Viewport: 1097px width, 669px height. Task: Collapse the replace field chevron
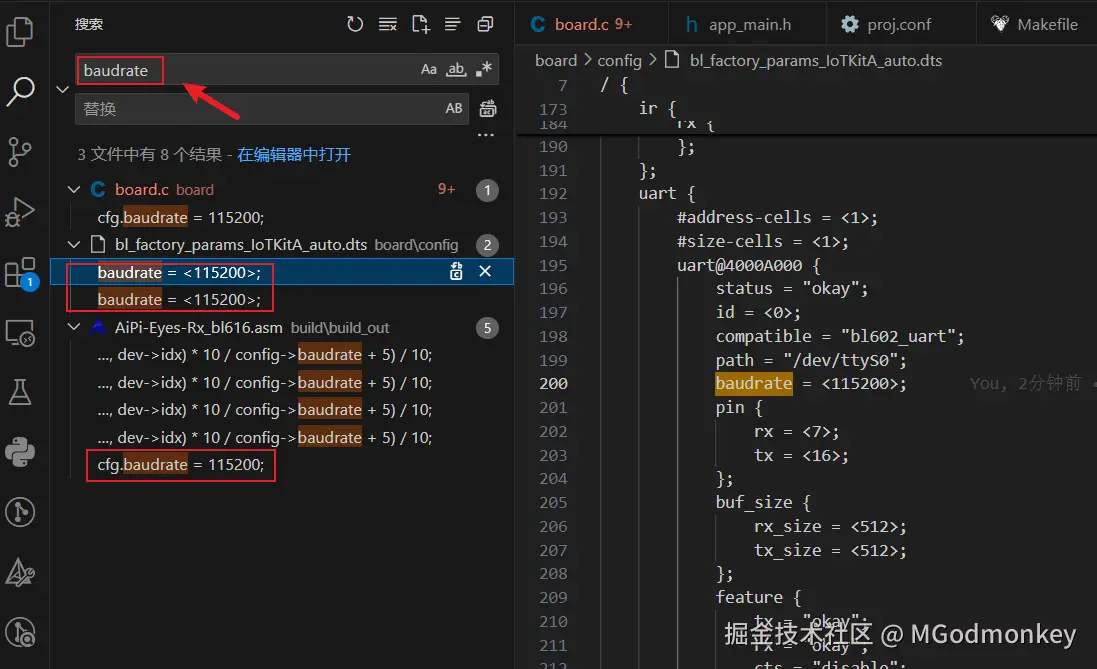pos(62,90)
